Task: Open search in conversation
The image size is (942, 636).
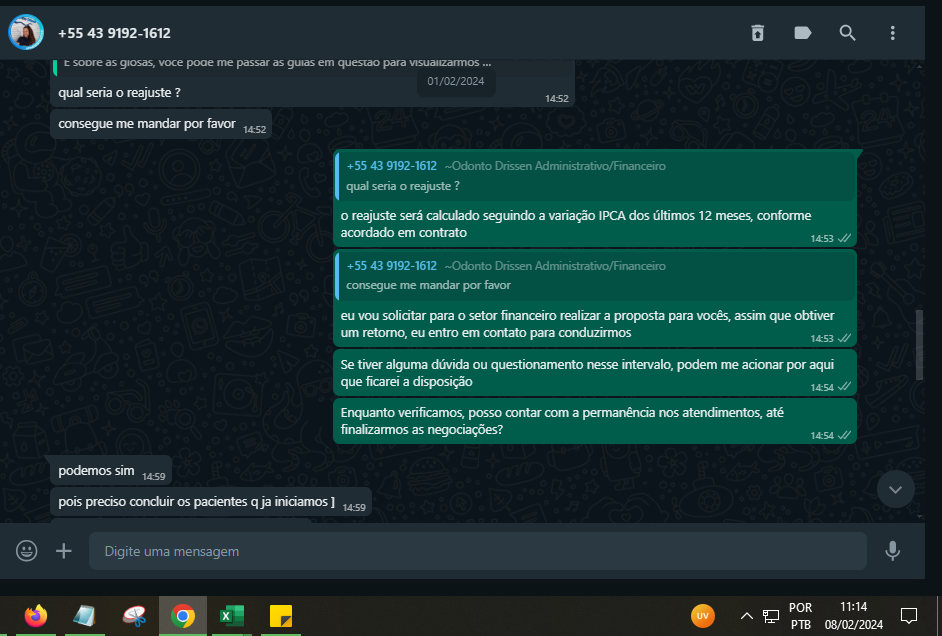Action: [x=847, y=32]
